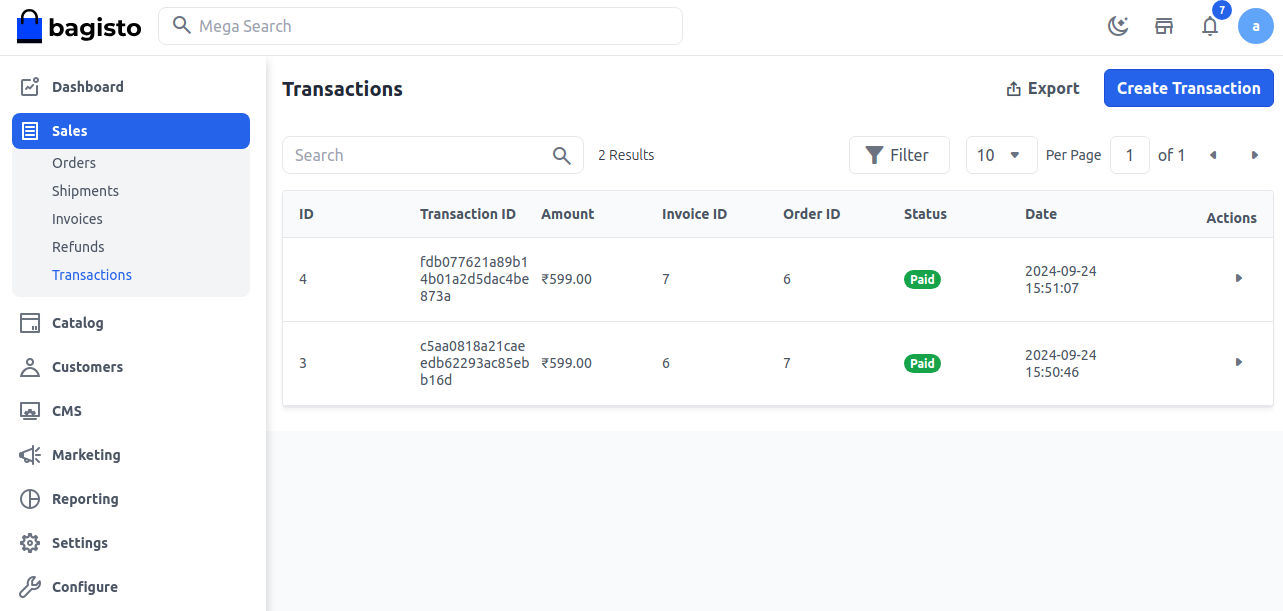This screenshot has width=1283, height=611.
Task: Open the Per Page dropdown showing 10
Action: [x=1001, y=155]
